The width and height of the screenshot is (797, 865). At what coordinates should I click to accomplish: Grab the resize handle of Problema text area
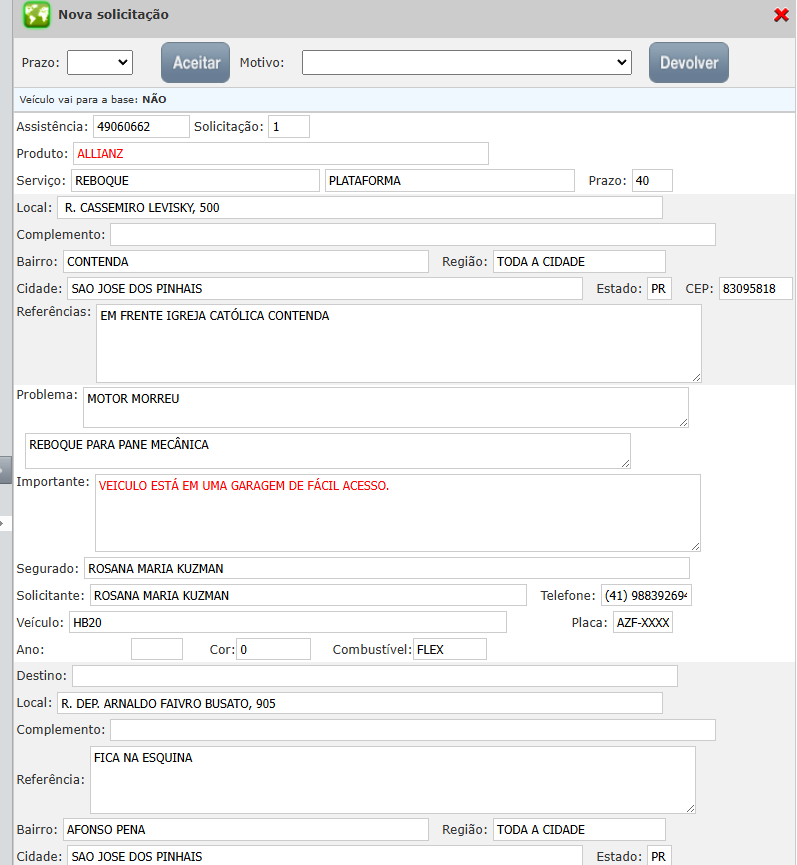[x=683, y=422]
